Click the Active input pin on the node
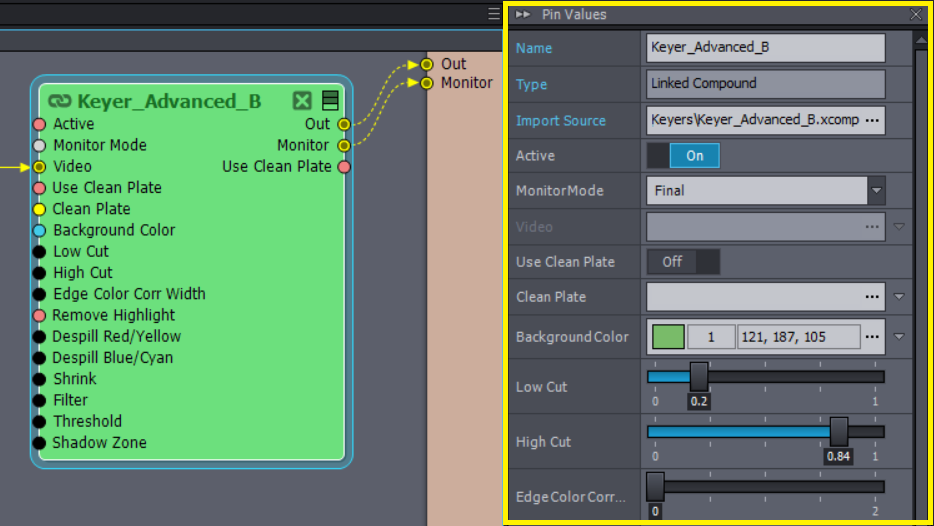 click(39, 124)
